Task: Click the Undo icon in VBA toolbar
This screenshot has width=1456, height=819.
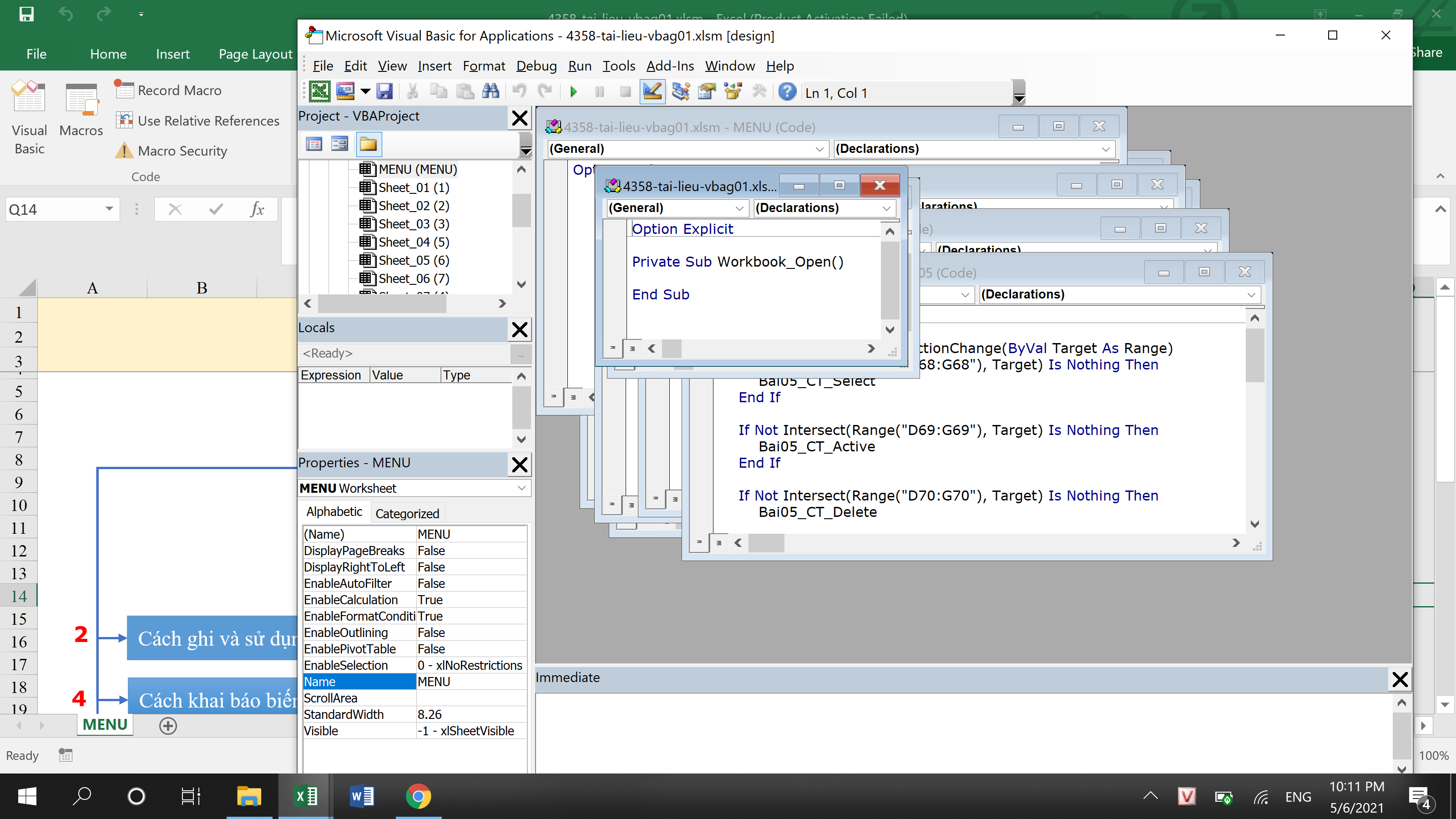Action: coord(519,91)
